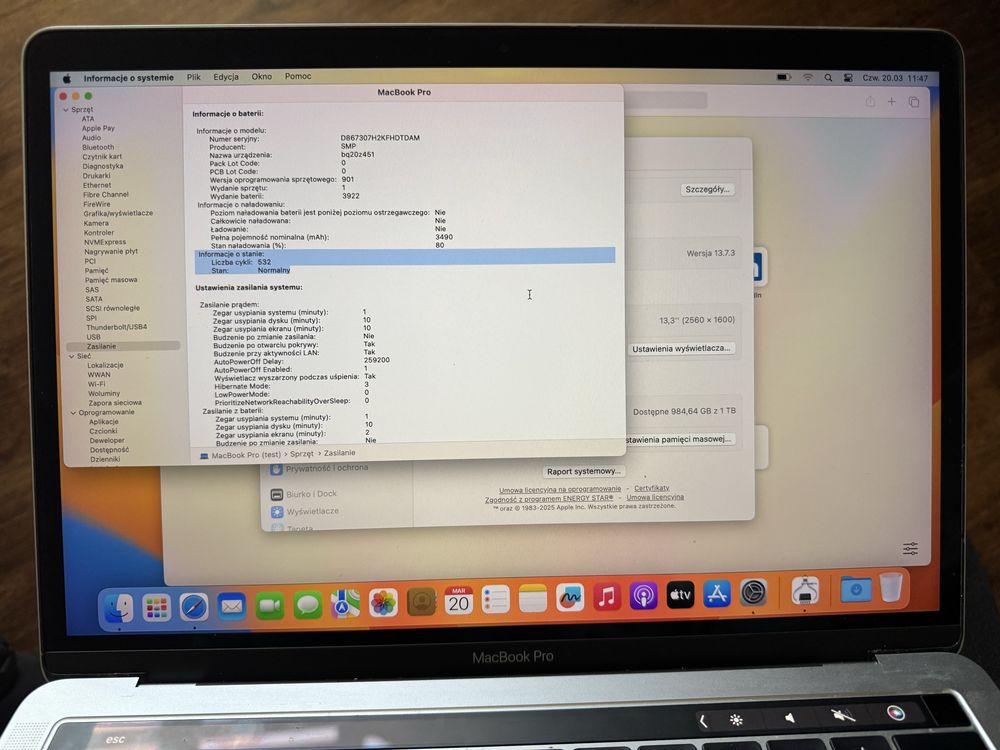The height and width of the screenshot is (750, 1000).
Task: Launch Freeform from the Dock
Action: (570, 598)
